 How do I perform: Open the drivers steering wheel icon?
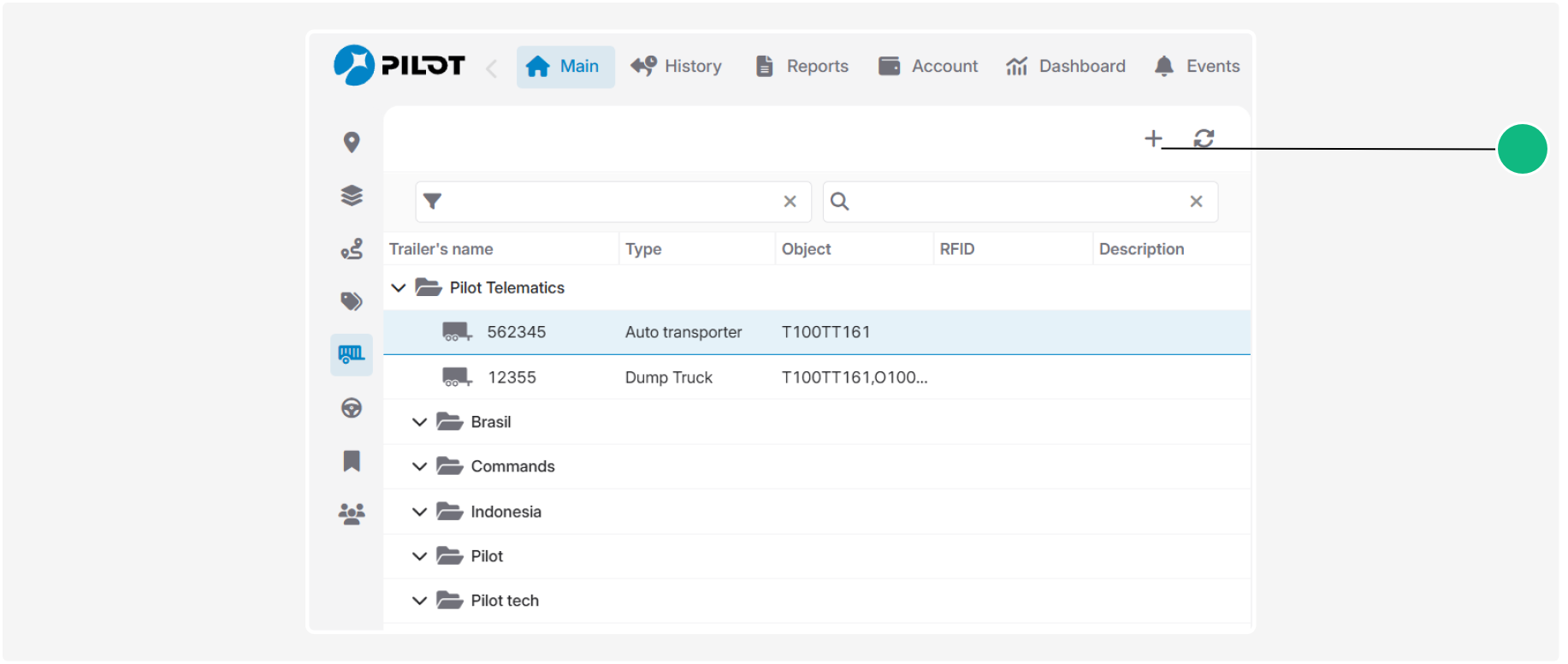pos(352,408)
